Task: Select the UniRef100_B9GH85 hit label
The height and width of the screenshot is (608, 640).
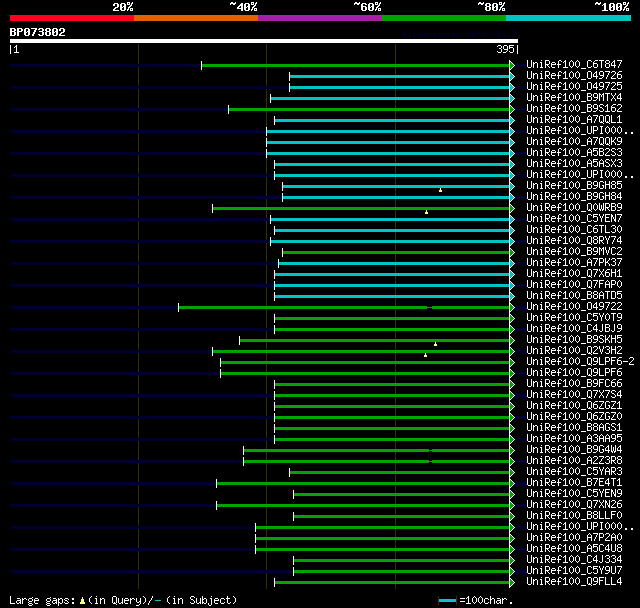Action: click(574, 186)
